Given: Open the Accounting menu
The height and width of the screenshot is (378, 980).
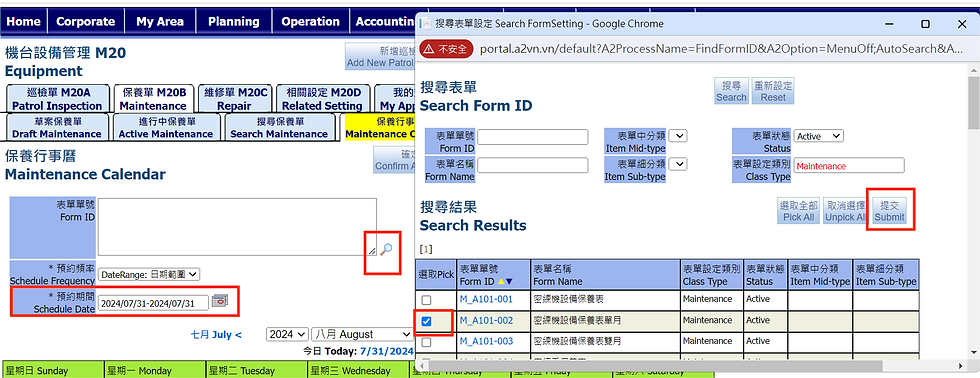Looking at the screenshot, I should pos(382,21).
